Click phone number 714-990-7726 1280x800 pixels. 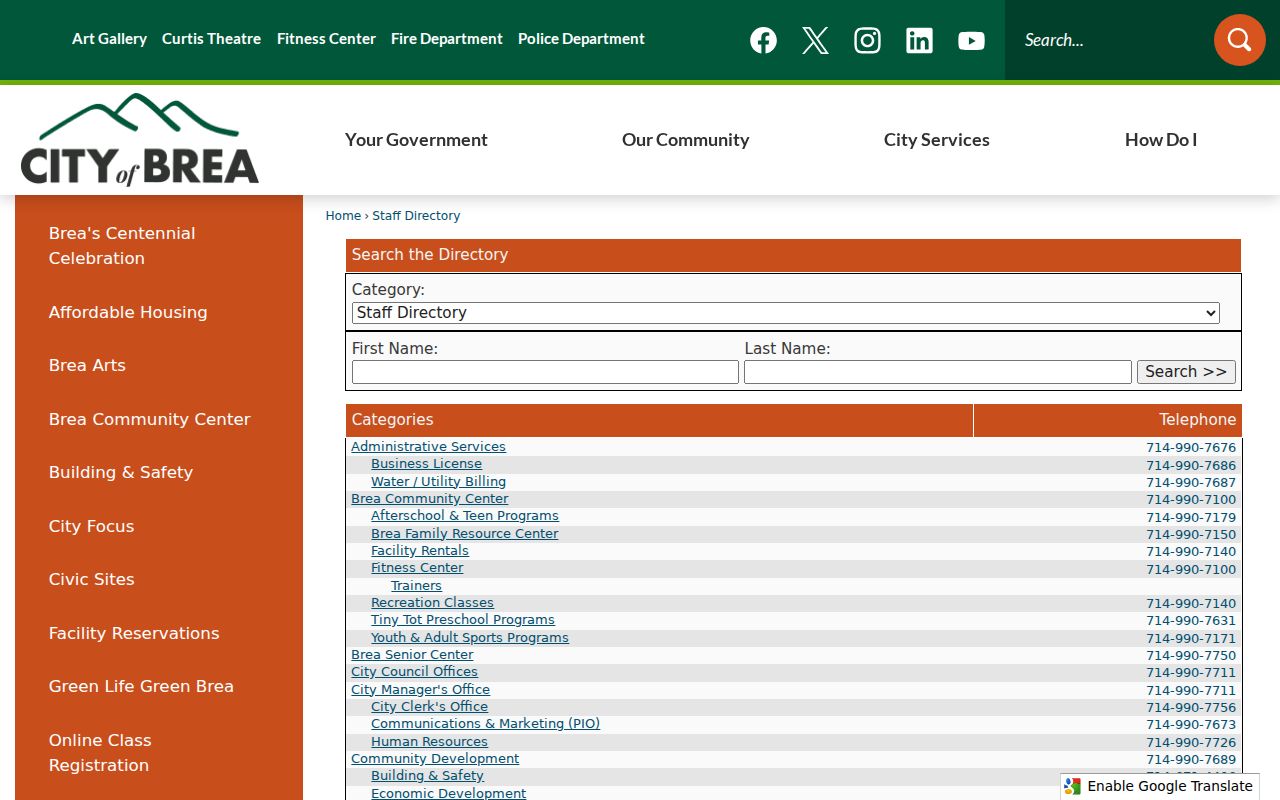point(1191,743)
